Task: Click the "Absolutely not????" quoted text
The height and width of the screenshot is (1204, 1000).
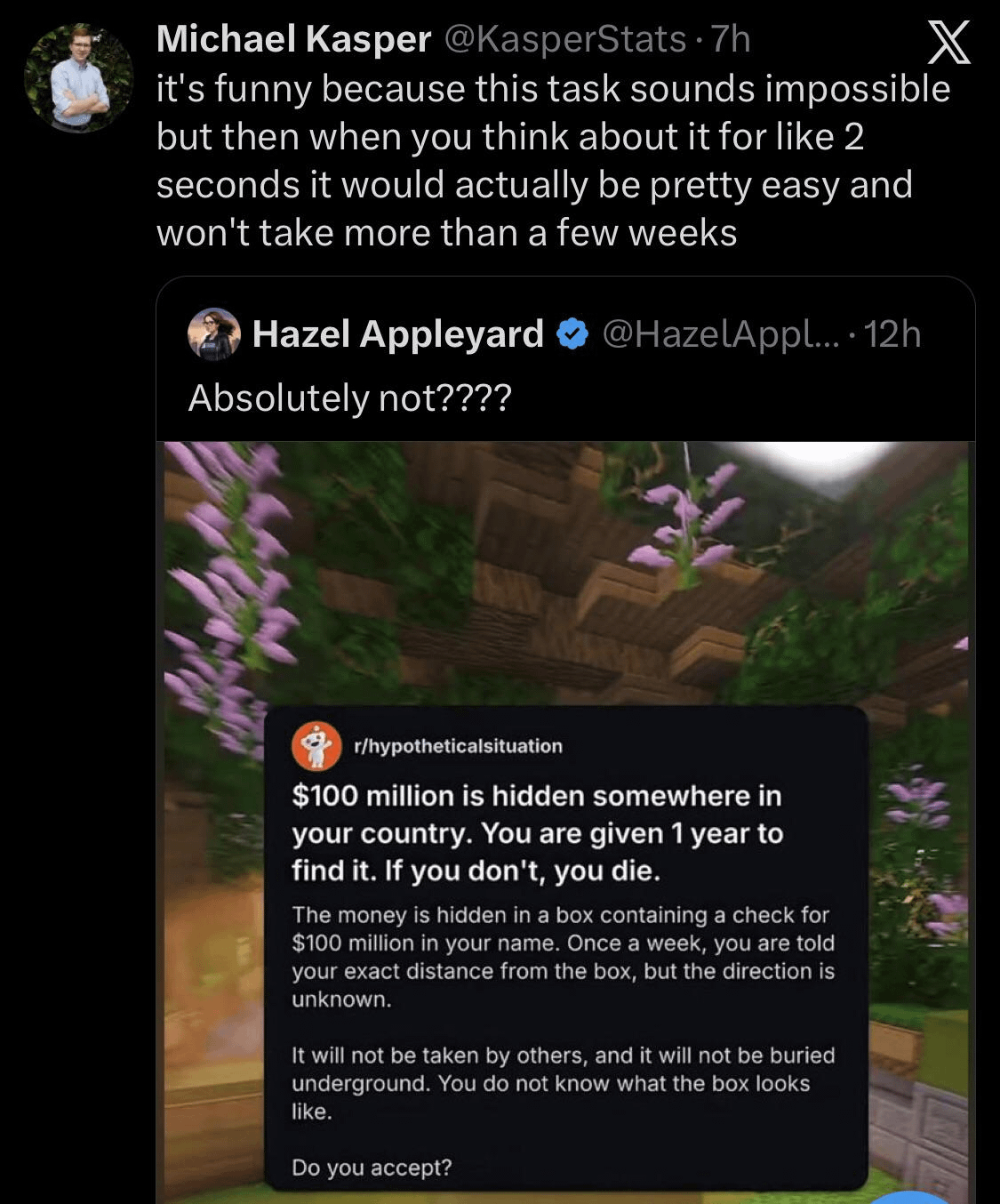Action: point(349,397)
